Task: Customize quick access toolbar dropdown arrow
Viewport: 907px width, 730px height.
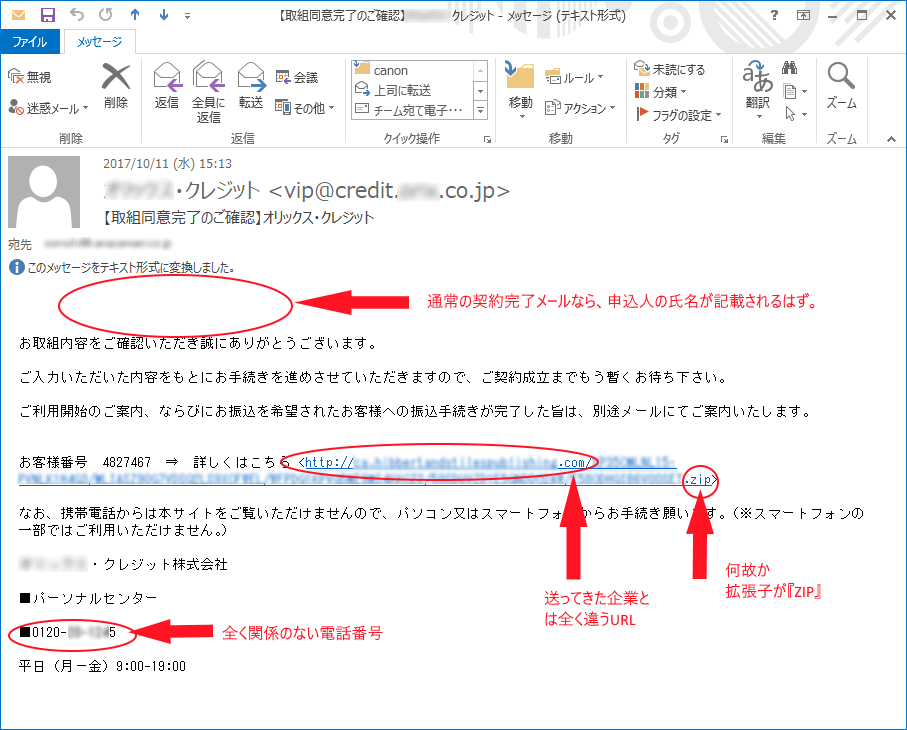Action: (x=187, y=16)
